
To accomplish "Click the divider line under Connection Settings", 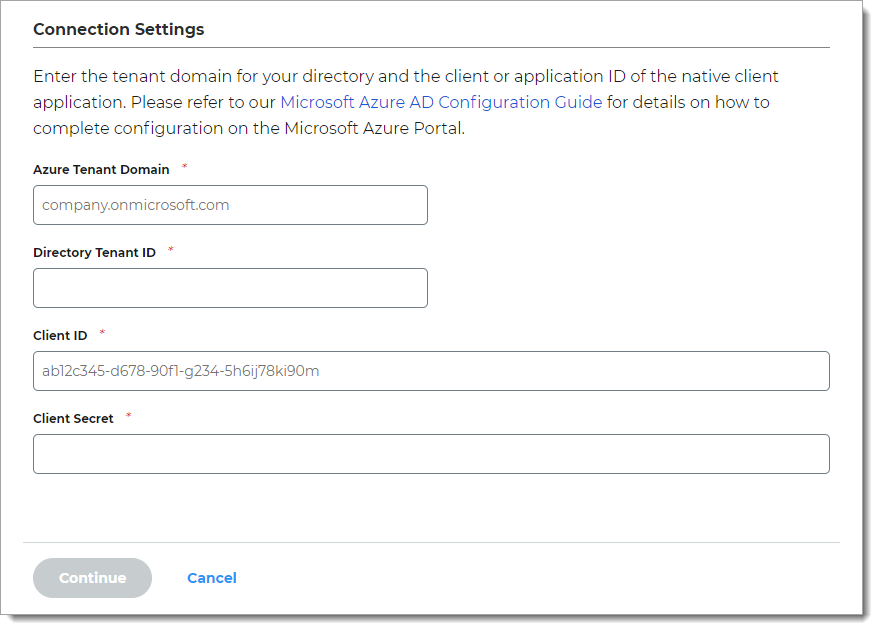I will point(431,47).
